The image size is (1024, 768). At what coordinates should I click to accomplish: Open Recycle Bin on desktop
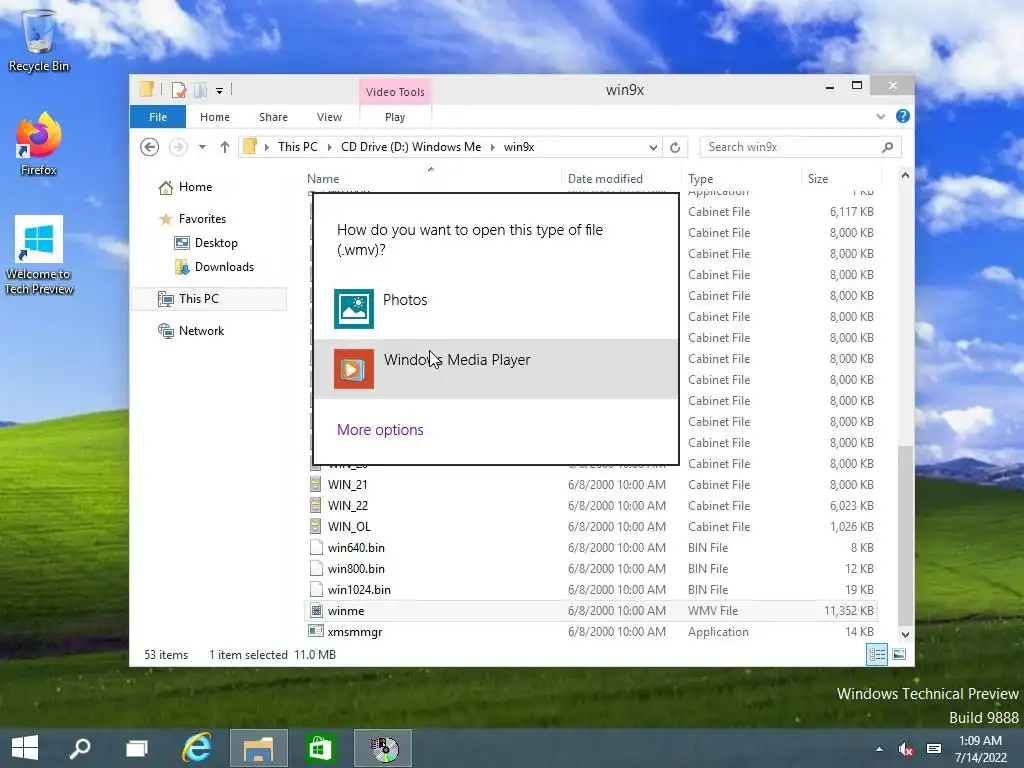click(x=39, y=40)
